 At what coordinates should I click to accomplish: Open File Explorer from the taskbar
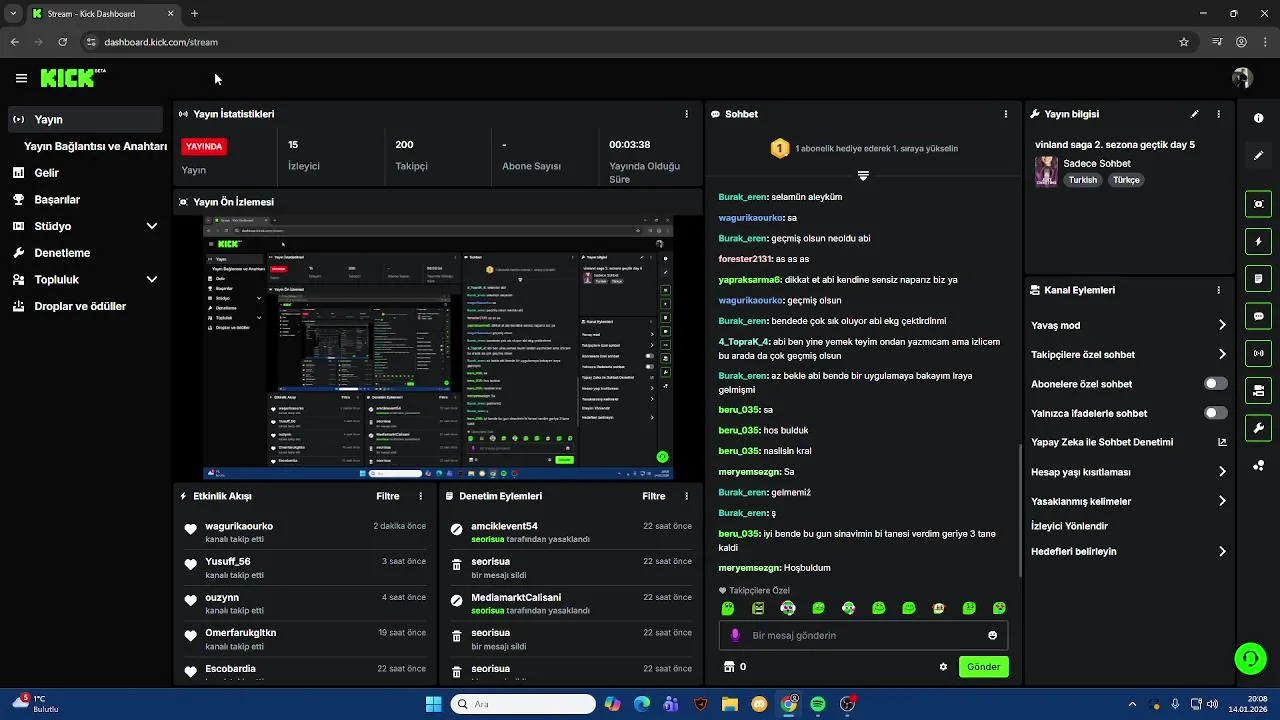pyautogui.click(x=730, y=704)
